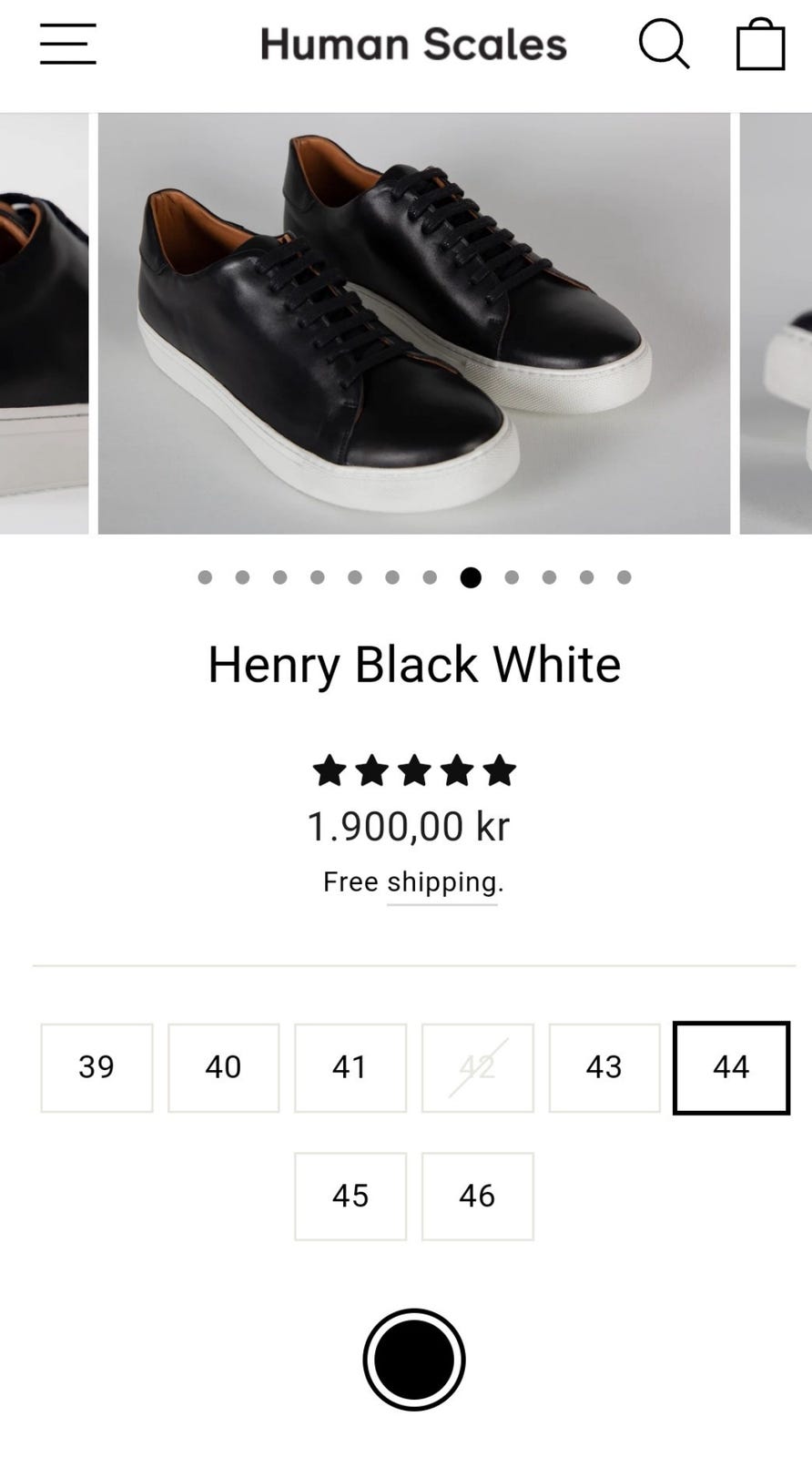This screenshot has height=1457, width=812.
Task: Tap the round black record button
Action: (414, 1360)
